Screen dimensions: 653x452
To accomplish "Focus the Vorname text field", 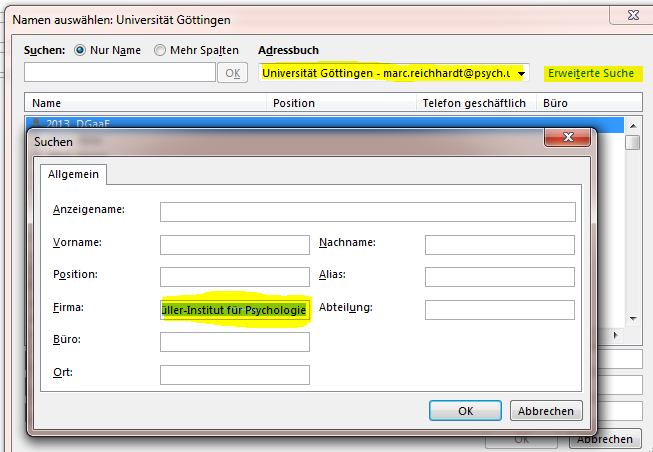I will (x=234, y=245).
